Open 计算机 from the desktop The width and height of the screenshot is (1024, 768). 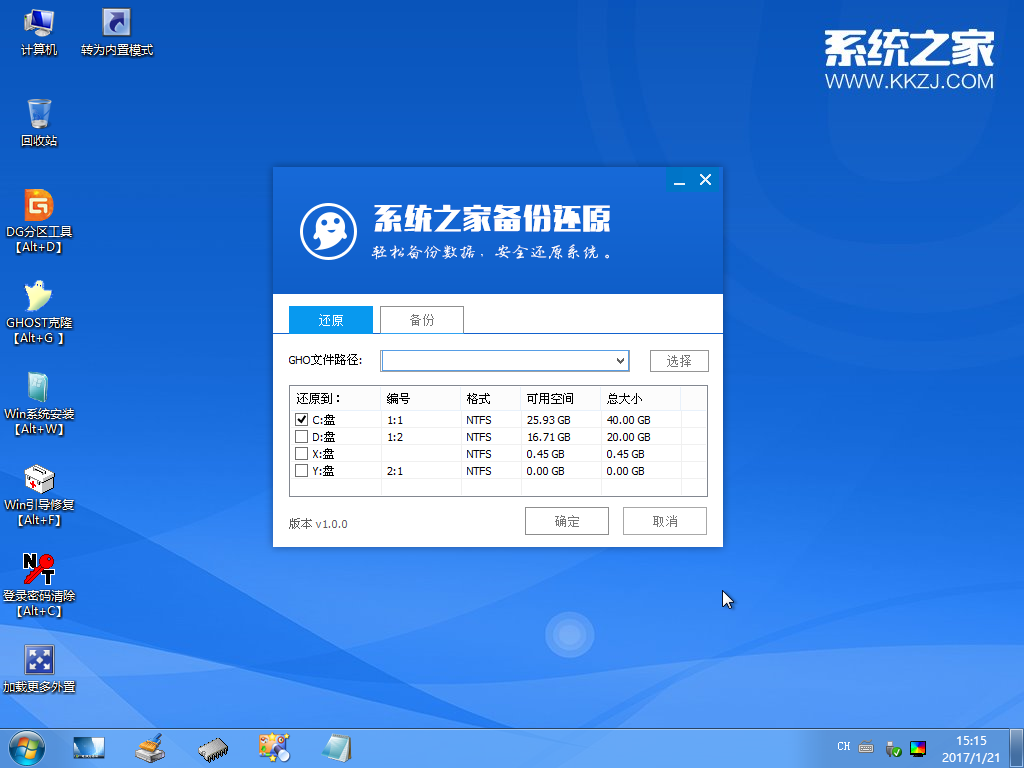[38, 20]
